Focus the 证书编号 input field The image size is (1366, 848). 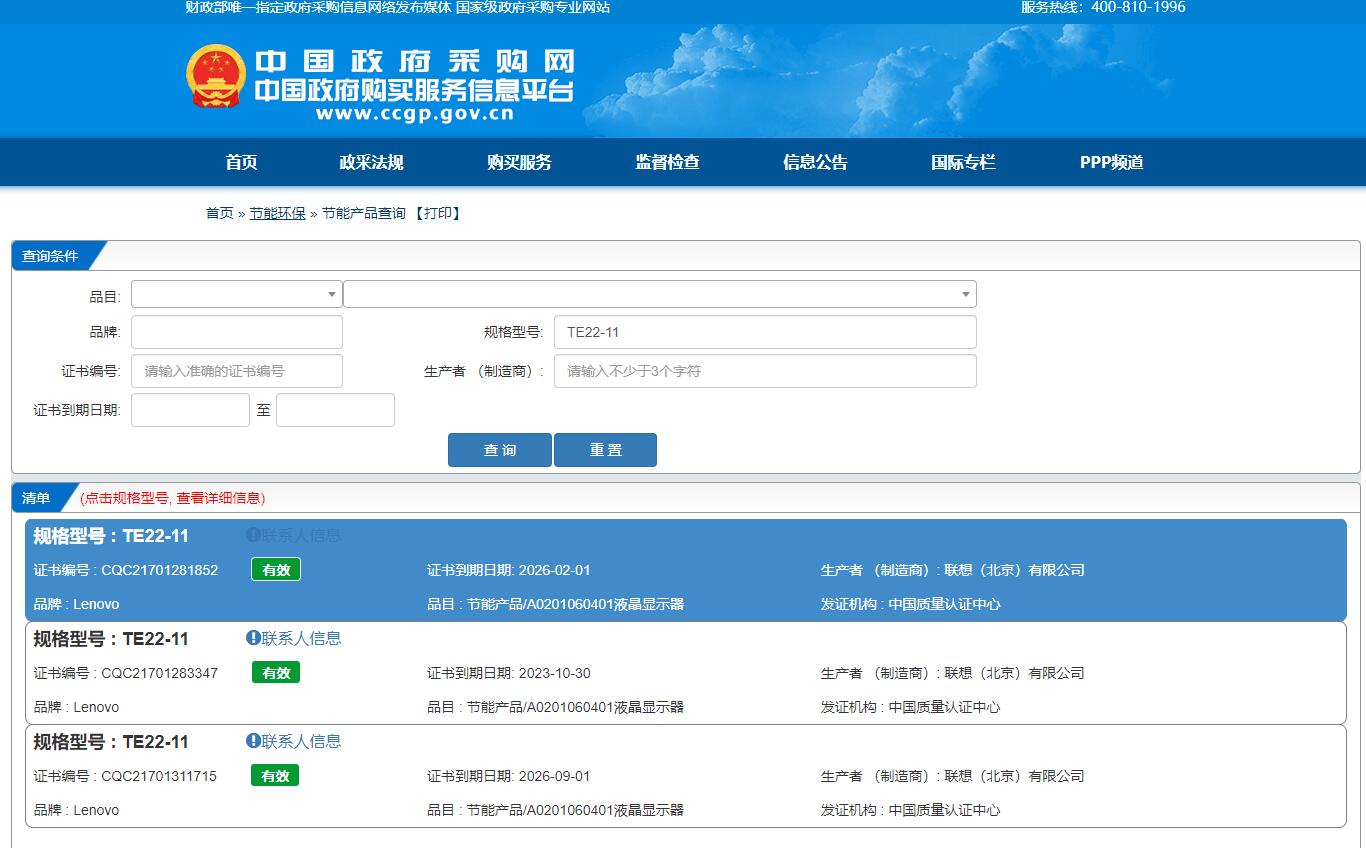click(237, 371)
